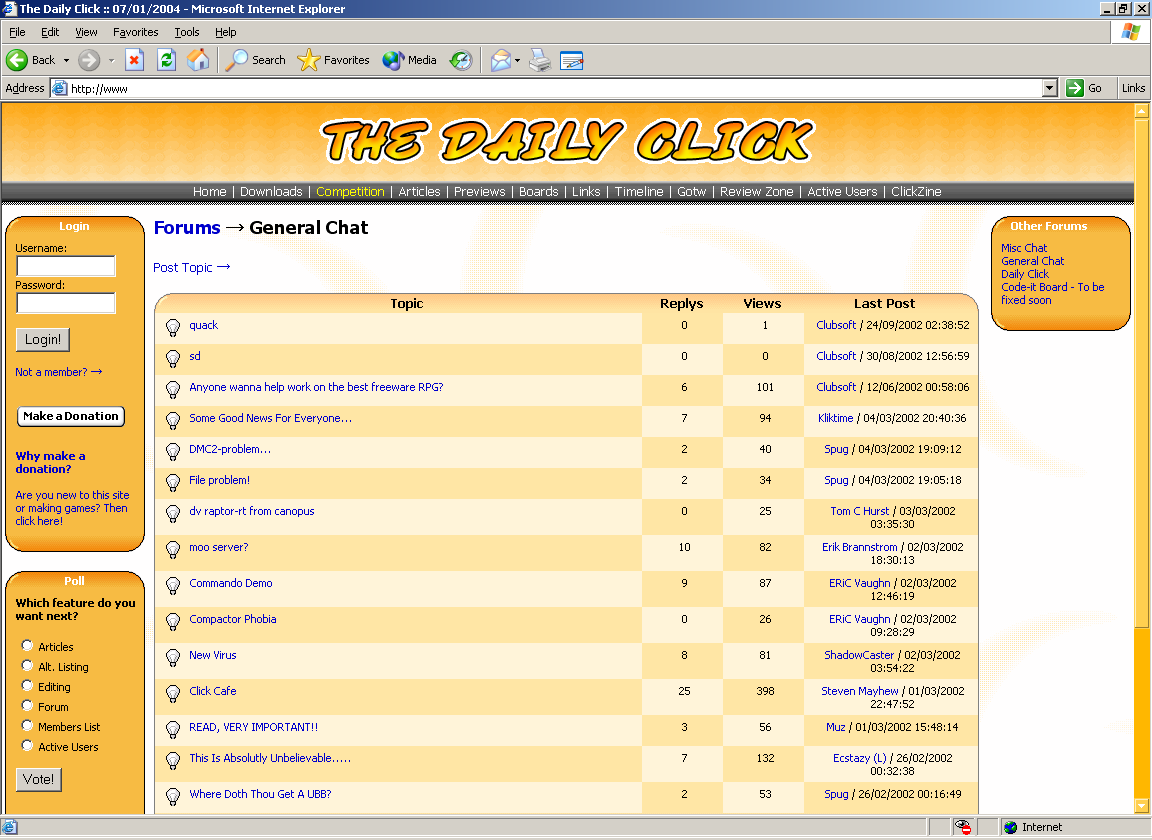
Task: Open History clock toolbar icon
Action: coord(461,60)
